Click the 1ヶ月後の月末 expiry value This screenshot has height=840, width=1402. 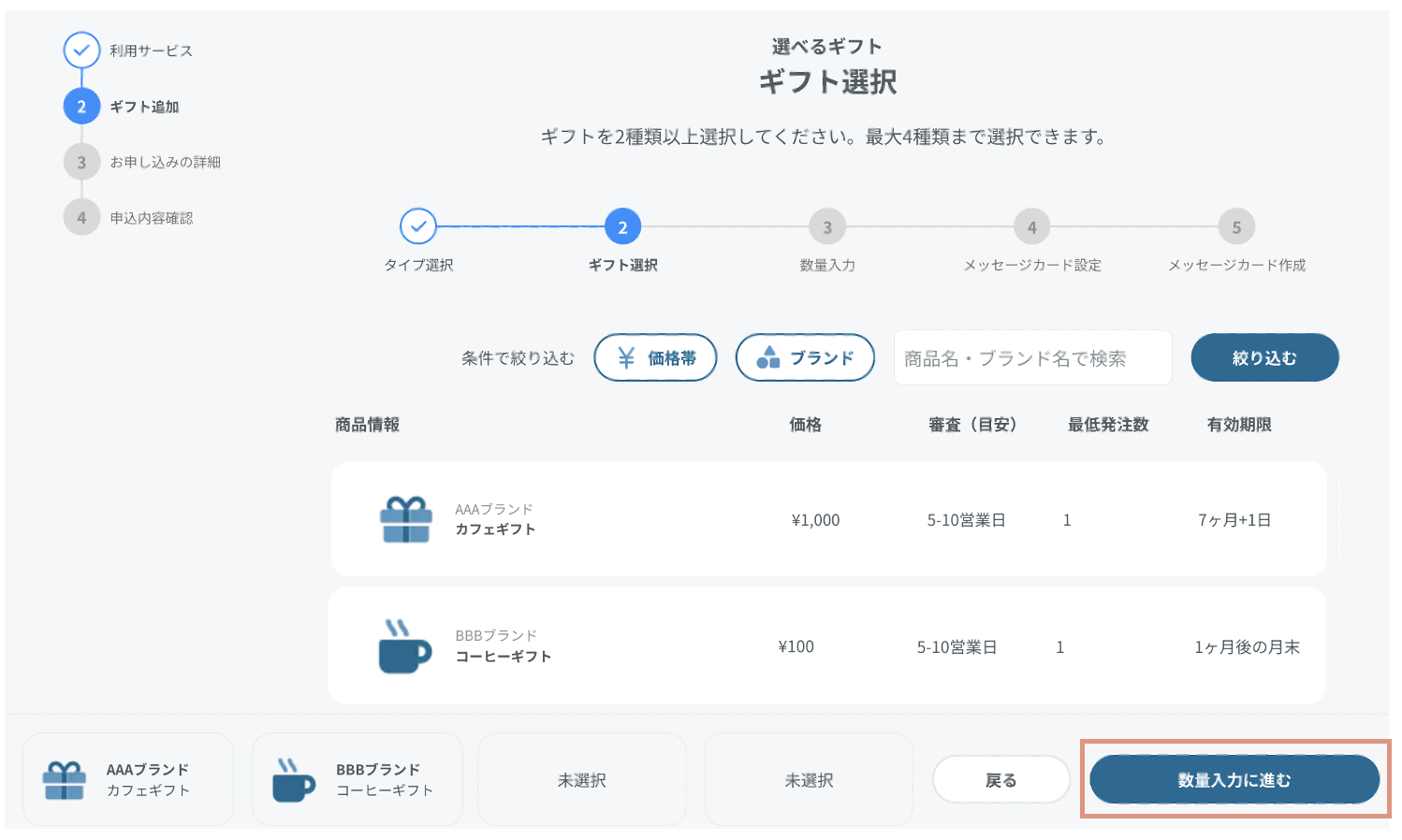(x=1247, y=646)
